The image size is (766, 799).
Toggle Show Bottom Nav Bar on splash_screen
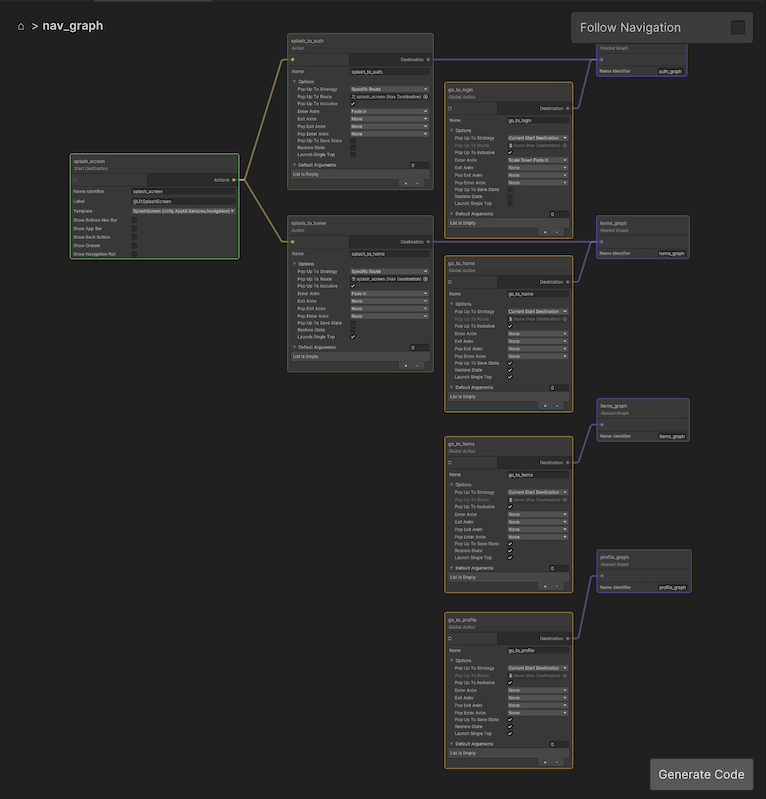134,219
